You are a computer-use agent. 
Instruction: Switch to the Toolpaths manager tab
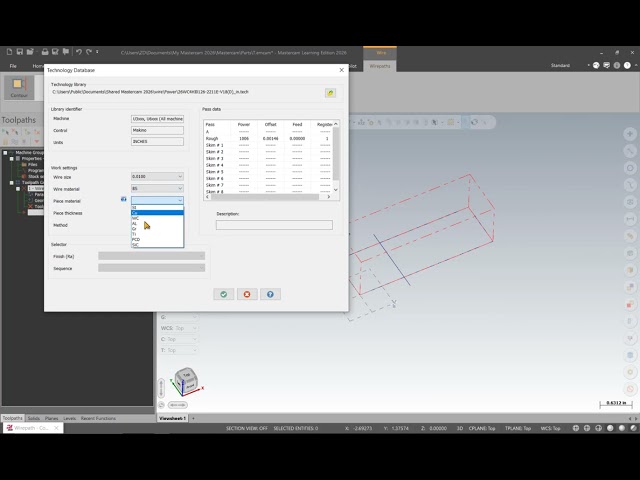coord(13,418)
